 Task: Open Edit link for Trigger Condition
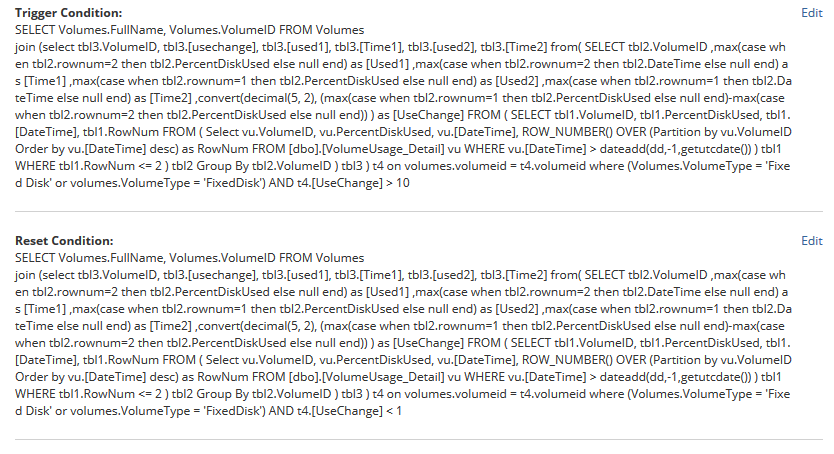(x=812, y=13)
